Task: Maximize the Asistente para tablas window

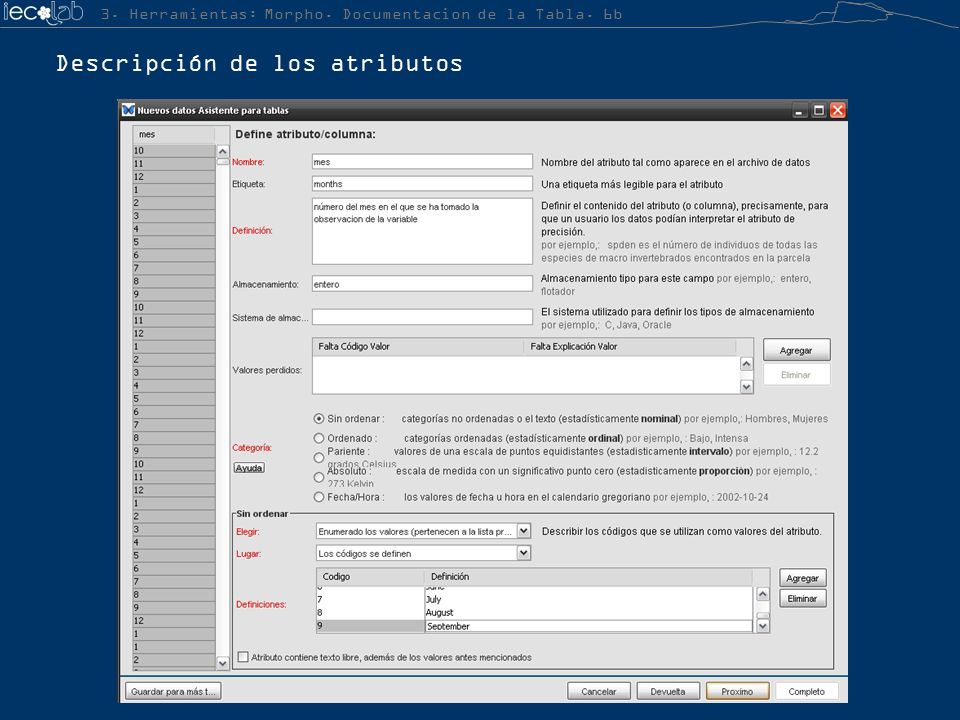Action: pyautogui.click(x=819, y=110)
